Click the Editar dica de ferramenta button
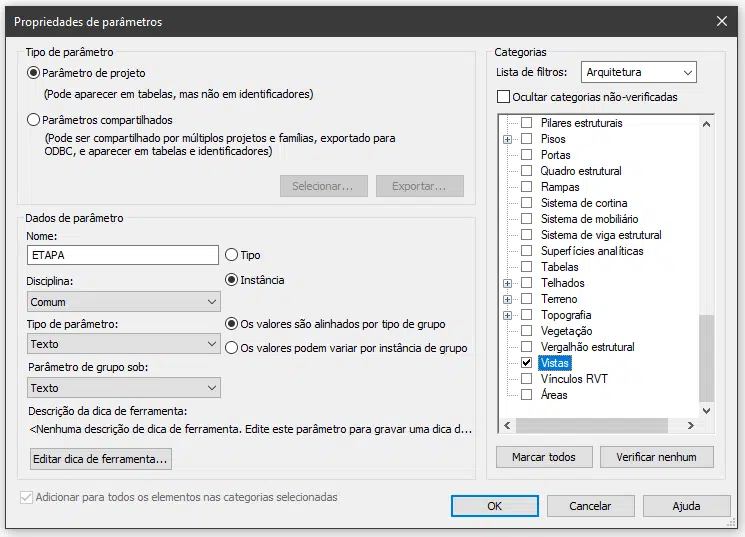Image resolution: width=745 pixels, height=537 pixels. [x=101, y=459]
